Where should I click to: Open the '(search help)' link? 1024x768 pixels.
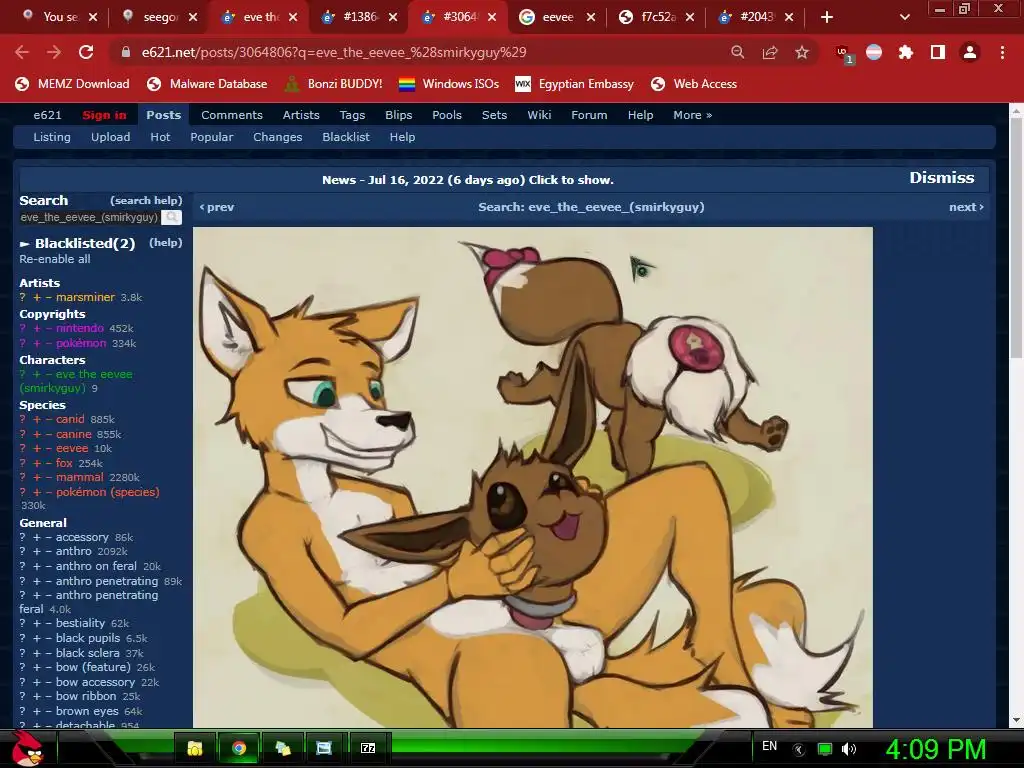(146, 200)
